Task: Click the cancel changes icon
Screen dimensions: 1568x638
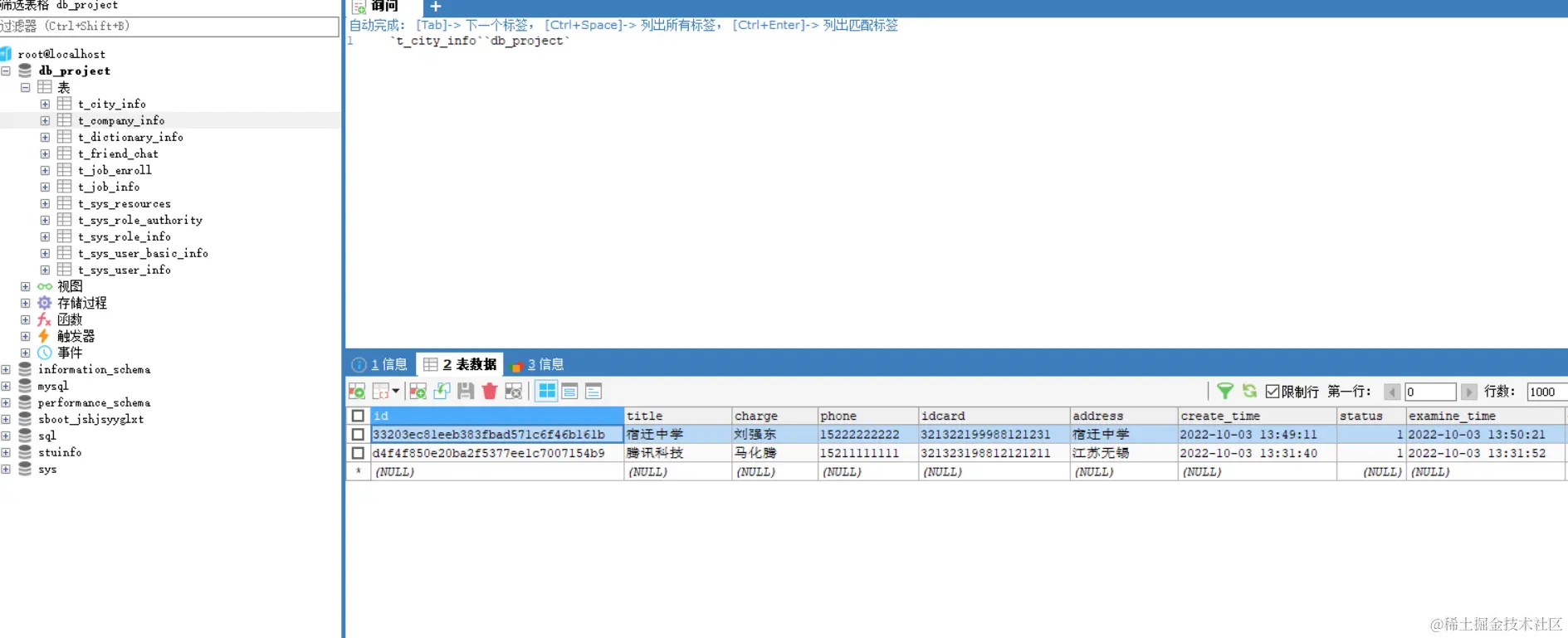Action: (x=514, y=391)
